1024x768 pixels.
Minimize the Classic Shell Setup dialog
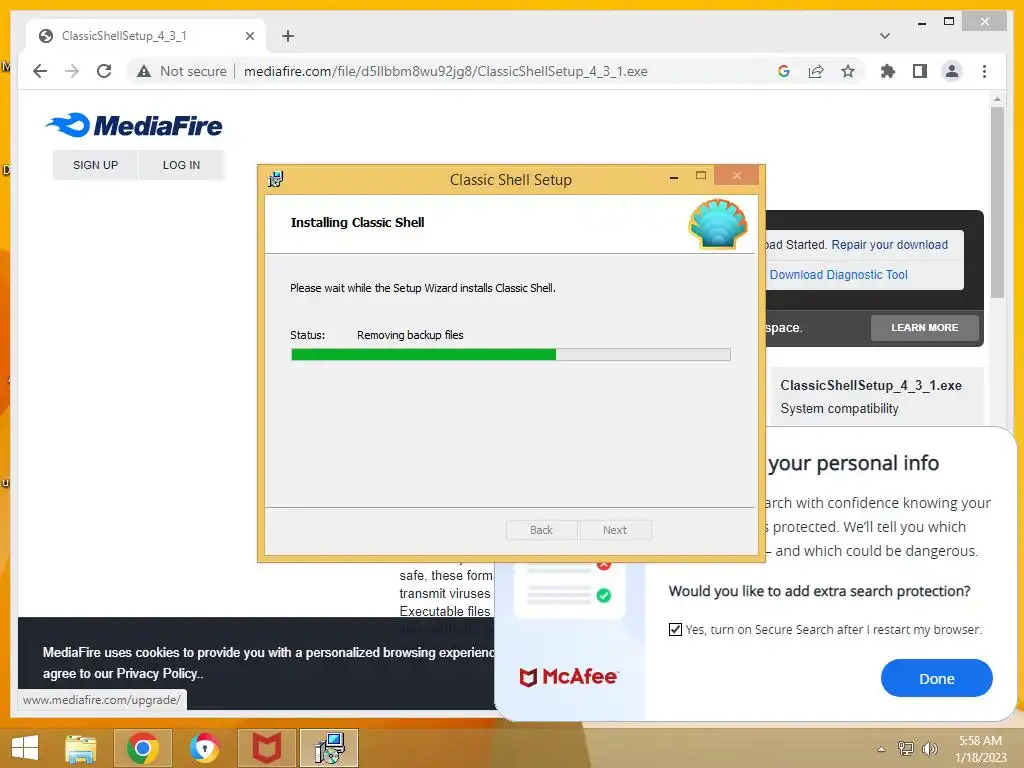tap(674, 177)
